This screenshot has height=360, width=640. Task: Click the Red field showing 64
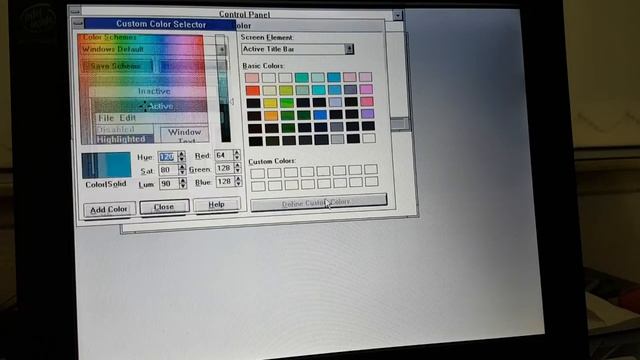pos(224,155)
